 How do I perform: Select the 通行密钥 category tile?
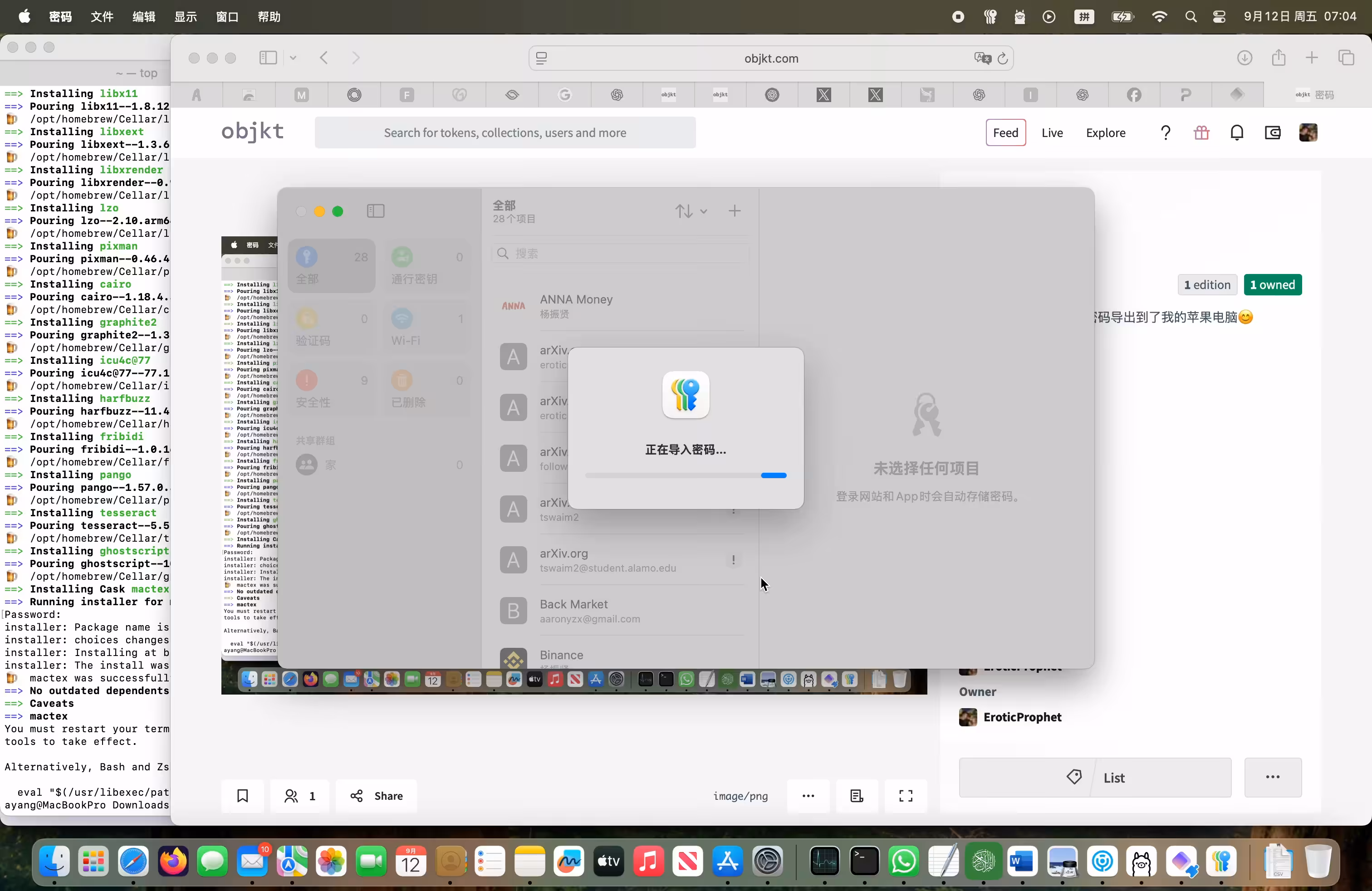[427, 266]
